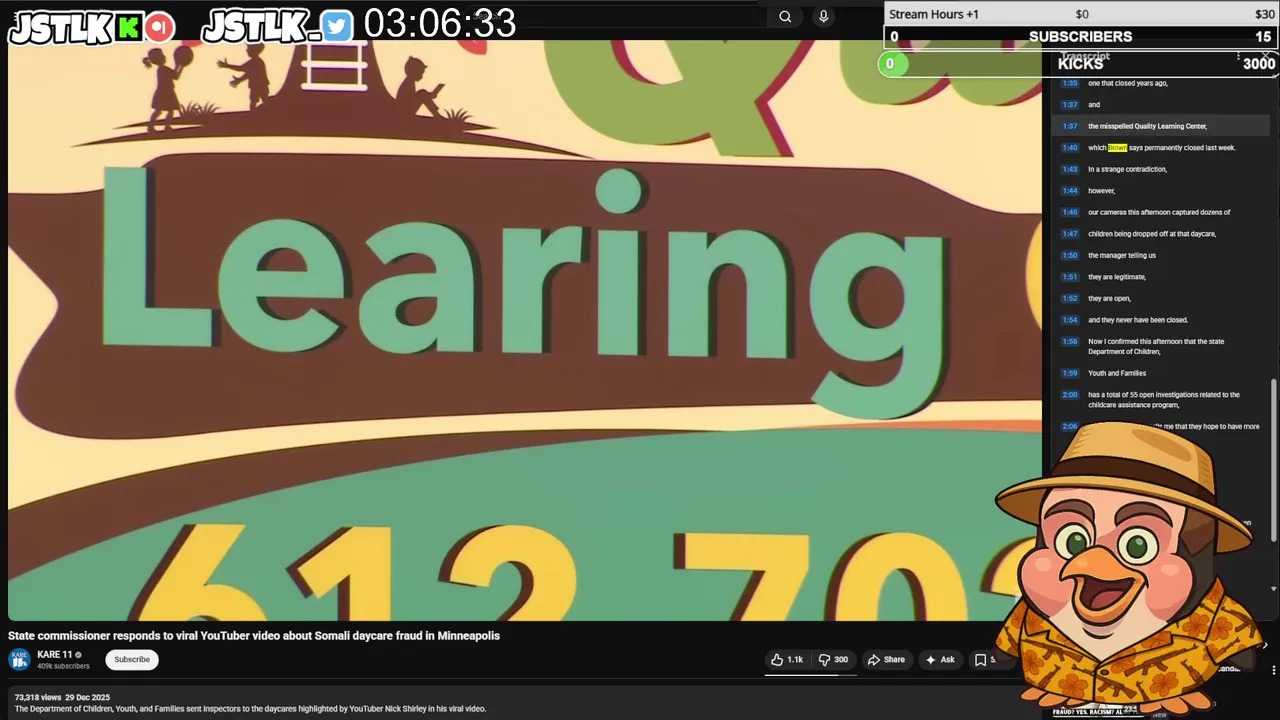The width and height of the screenshot is (1280, 720).
Task: Jump to transcript timestamp 1:56
Action: tap(1070, 342)
